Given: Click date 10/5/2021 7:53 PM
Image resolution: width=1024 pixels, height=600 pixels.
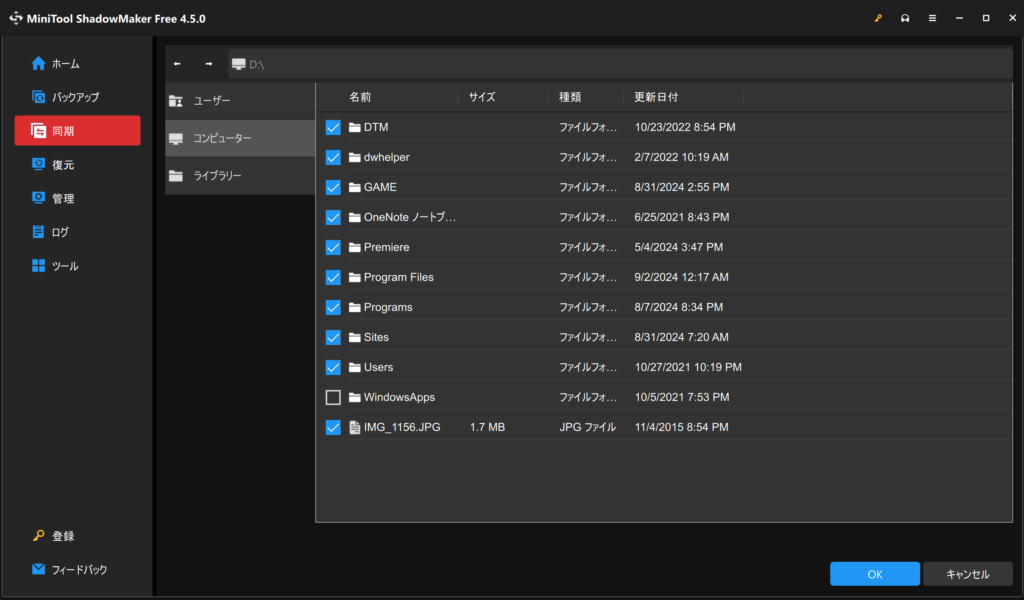Looking at the screenshot, I should click(x=682, y=397).
